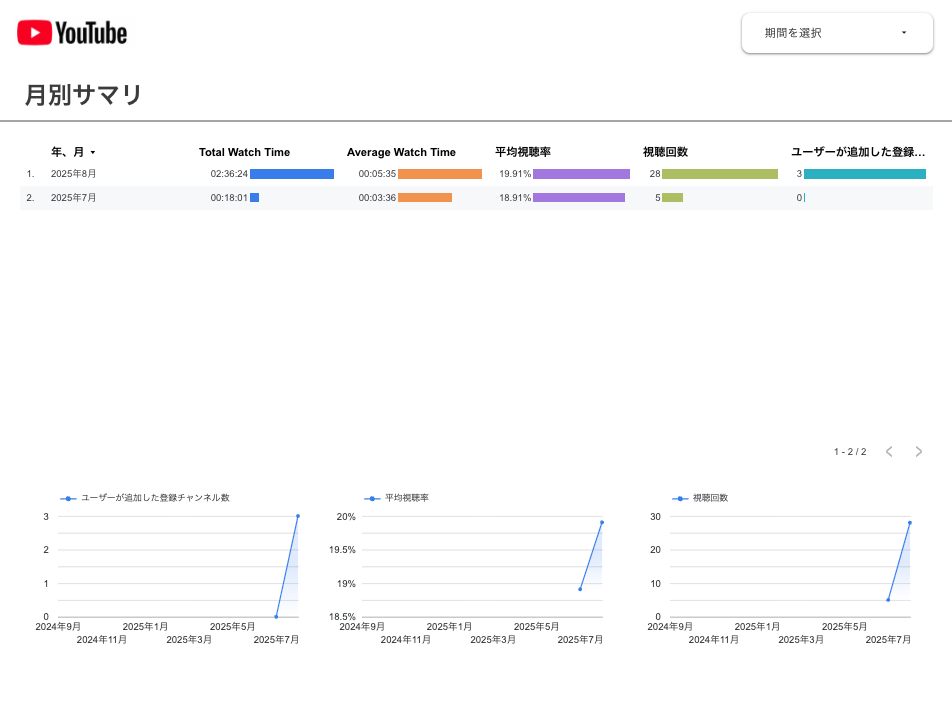Click orange Average Watch Time bar for 2025年7月
Viewport: 952px width, 701px height.
coord(424,198)
